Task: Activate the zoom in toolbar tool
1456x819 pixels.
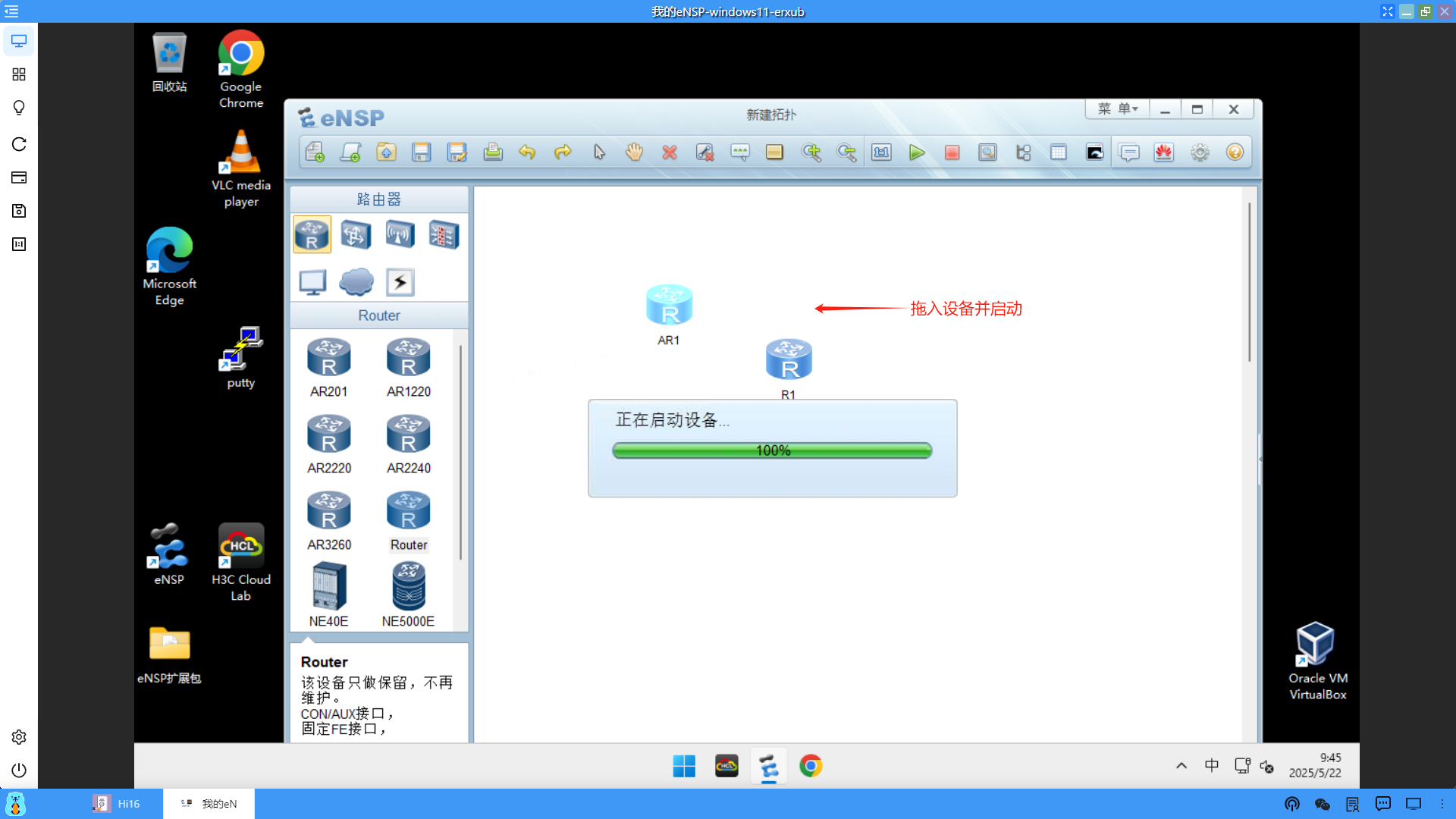Action: pos(811,152)
